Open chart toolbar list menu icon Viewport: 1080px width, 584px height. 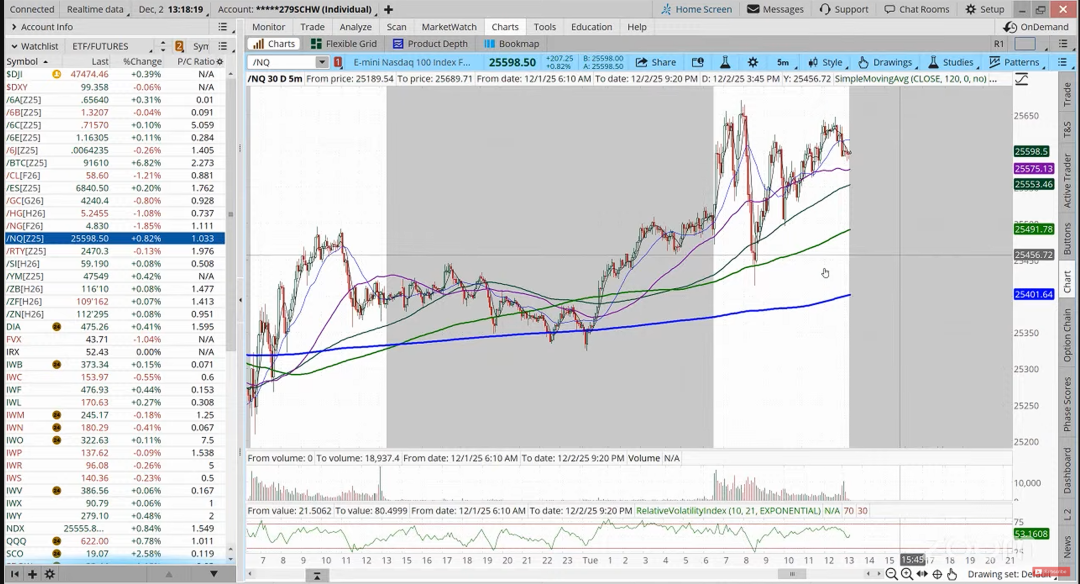(x=1062, y=62)
